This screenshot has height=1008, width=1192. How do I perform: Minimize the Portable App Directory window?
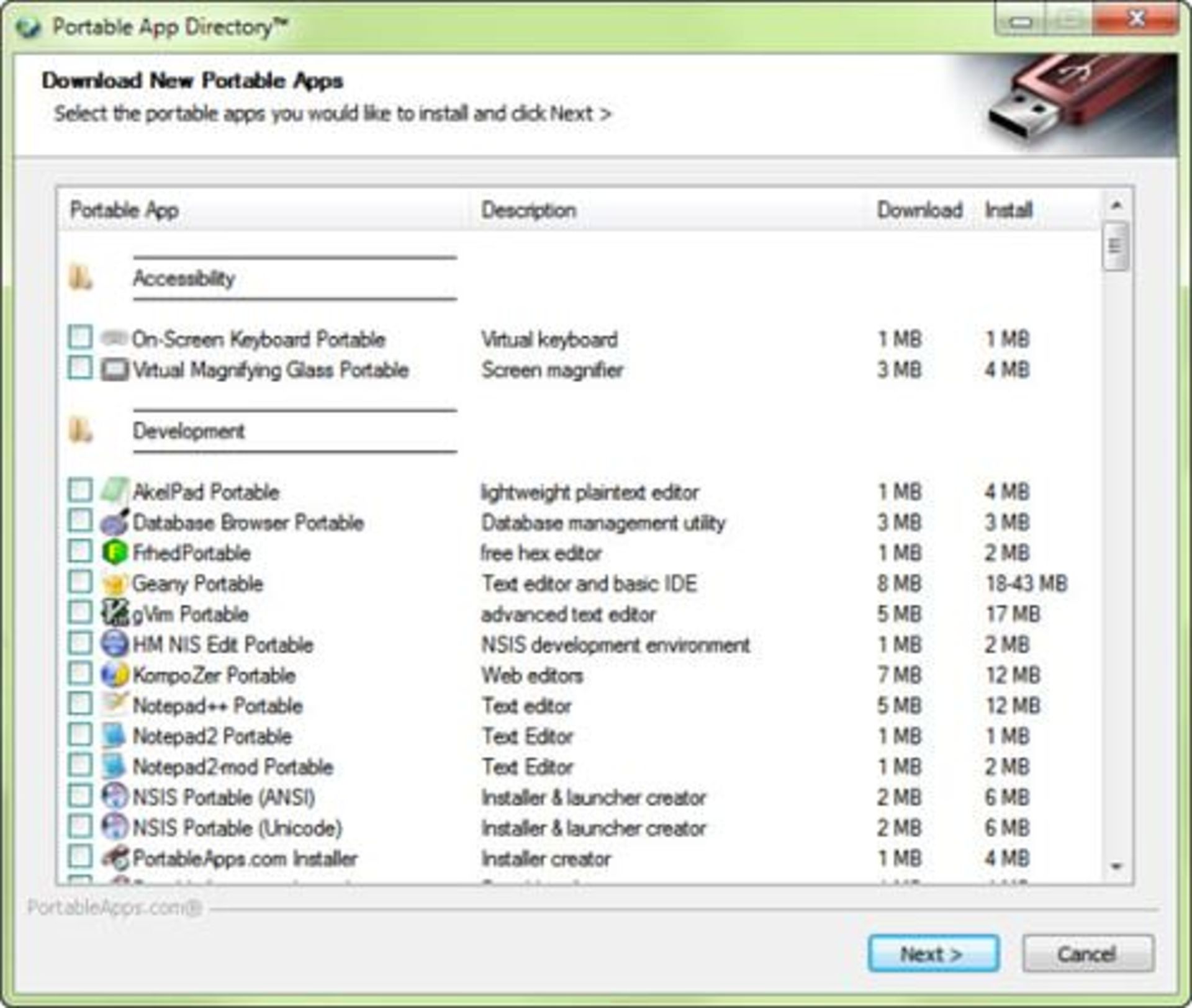point(1021,21)
